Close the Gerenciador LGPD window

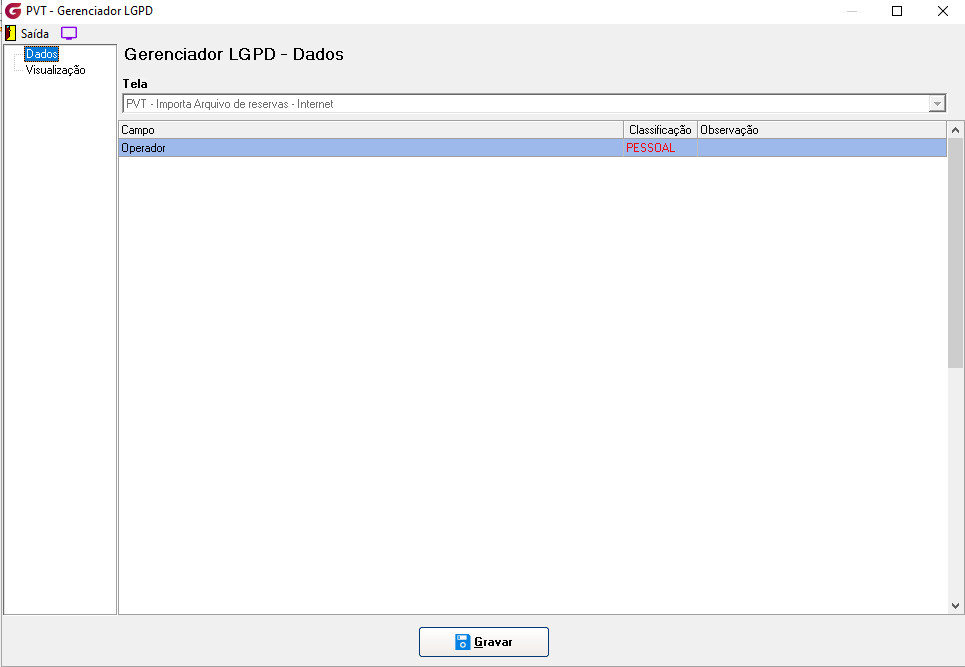[x=942, y=11]
